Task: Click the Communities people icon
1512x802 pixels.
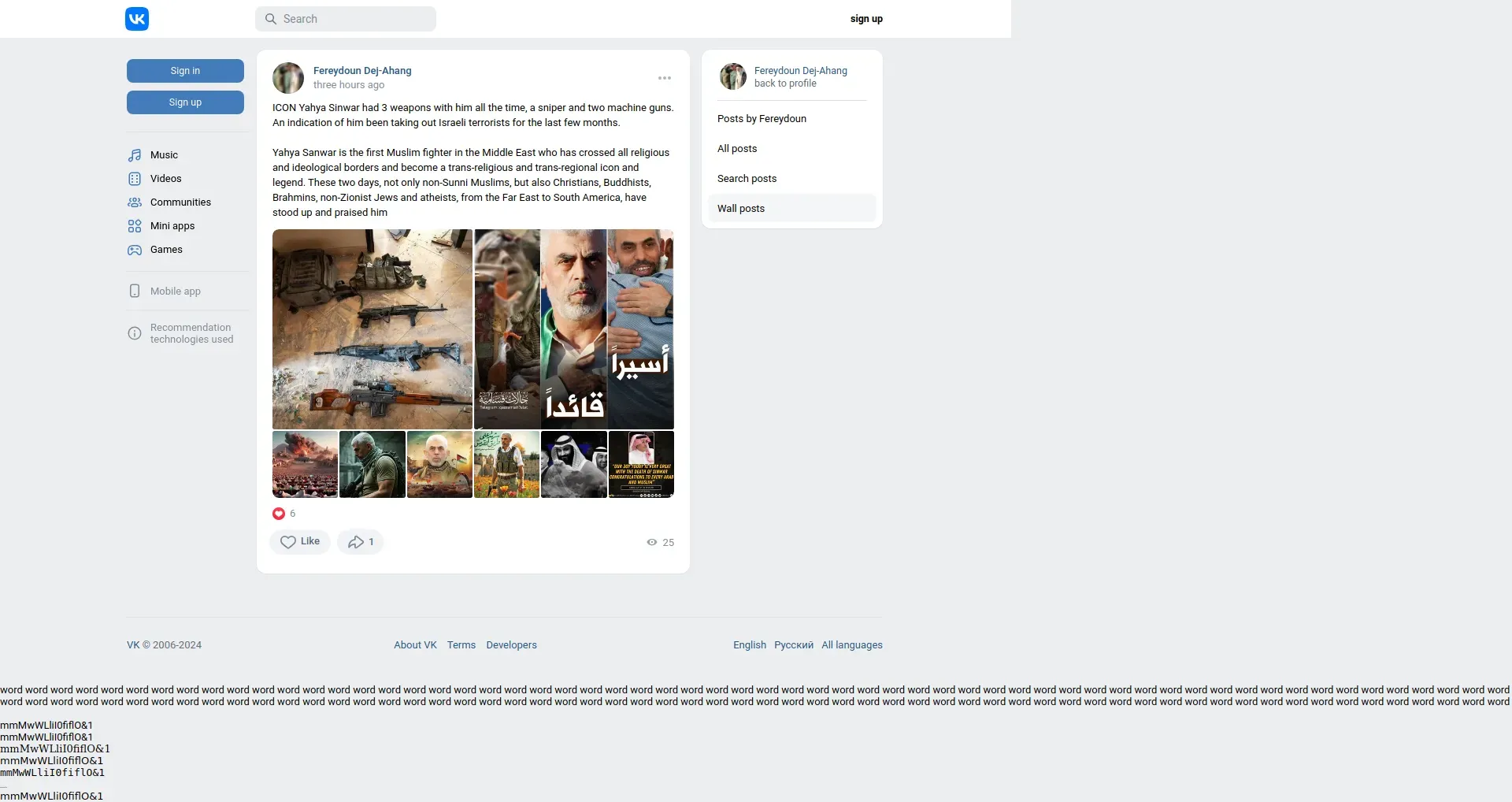Action: point(135,202)
